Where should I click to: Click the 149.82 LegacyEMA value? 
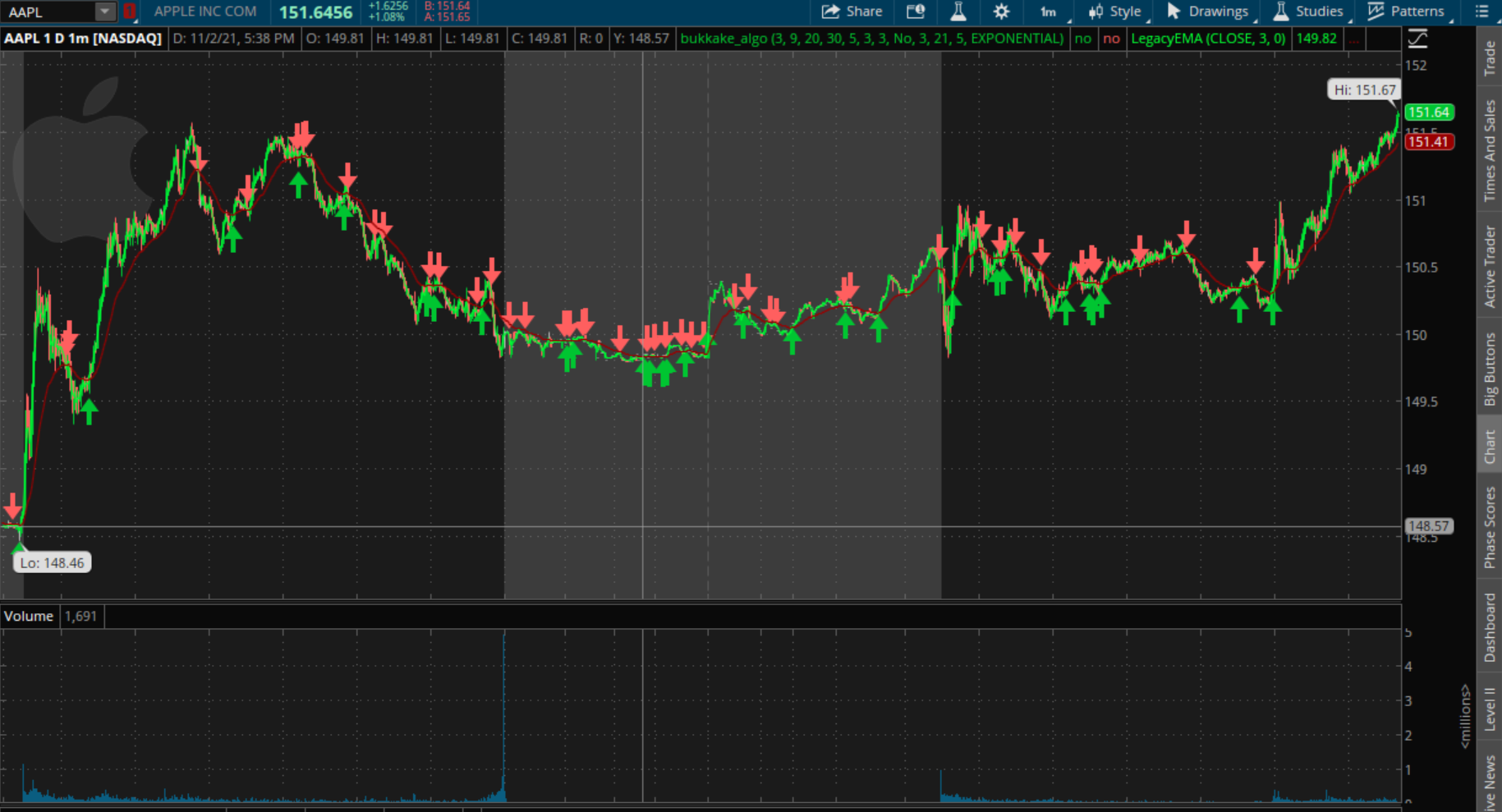coord(1316,39)
